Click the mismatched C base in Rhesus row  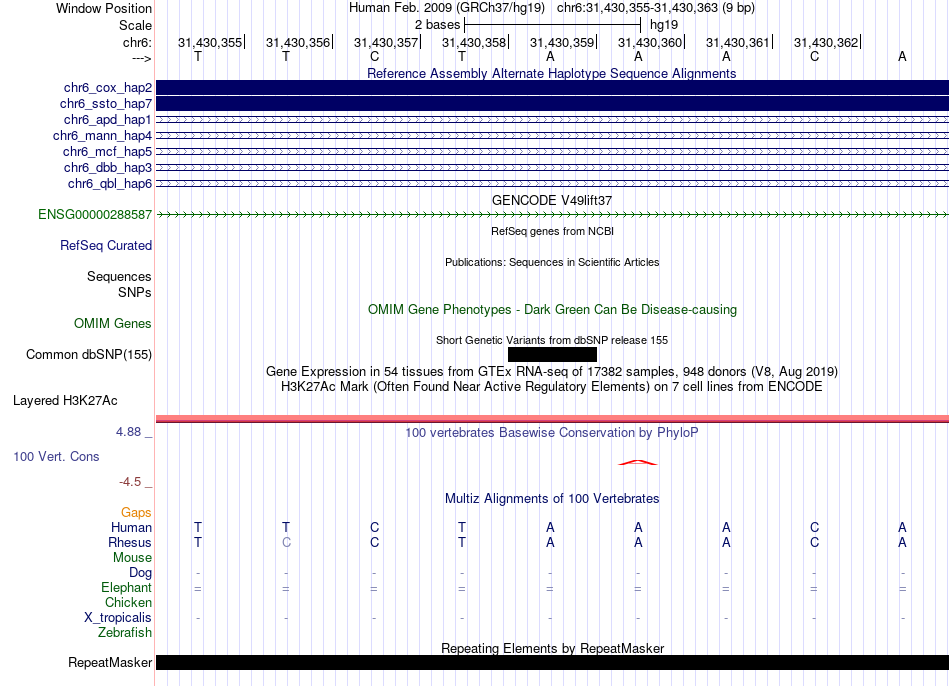click(x=286, y=542)
